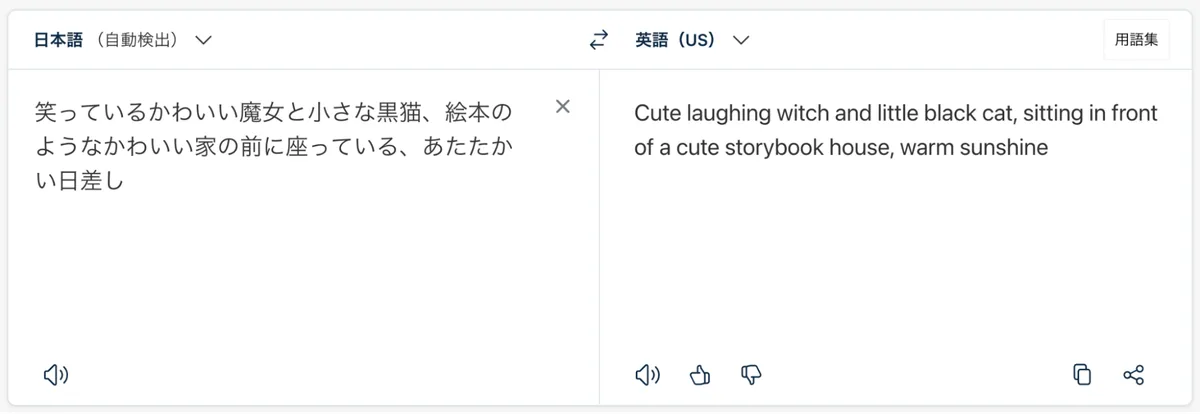
Task: Copy the translated English text
Action: (1081, 375)
